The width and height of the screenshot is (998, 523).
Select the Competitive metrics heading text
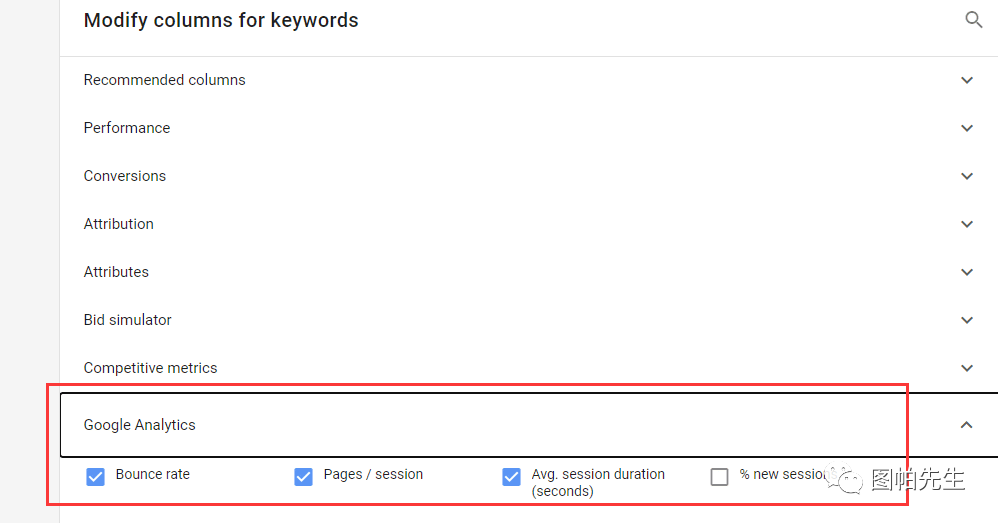click(x=150, y=368)
